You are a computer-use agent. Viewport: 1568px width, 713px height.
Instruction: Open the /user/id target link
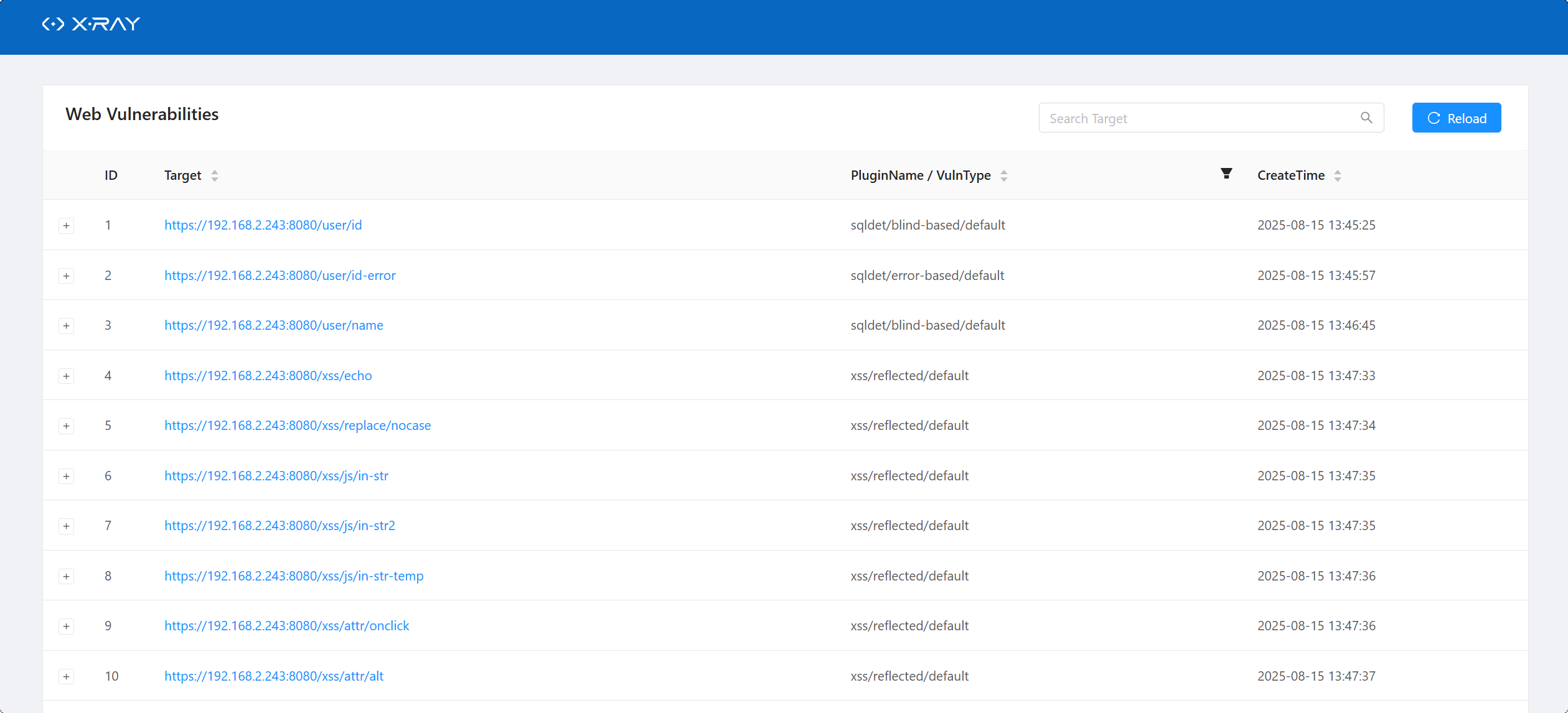tap(263, 225)
